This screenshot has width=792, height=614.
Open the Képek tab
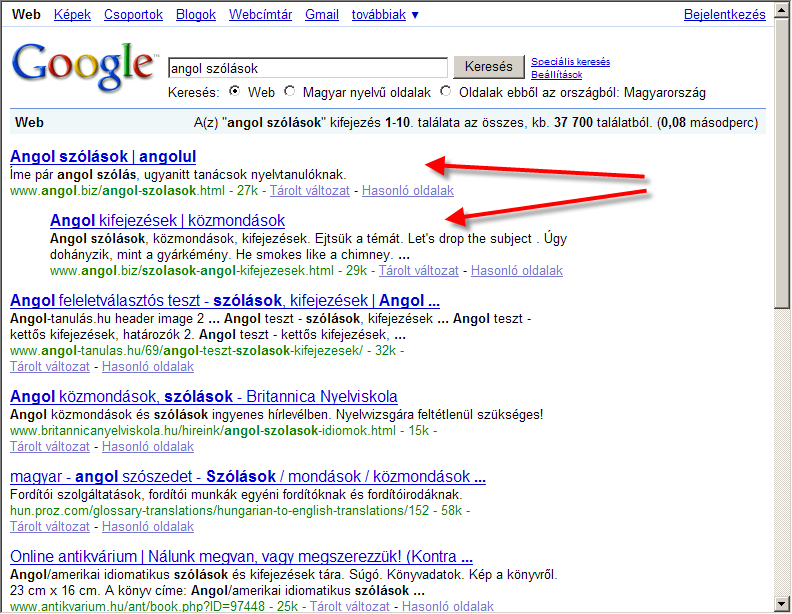point(72,15)
